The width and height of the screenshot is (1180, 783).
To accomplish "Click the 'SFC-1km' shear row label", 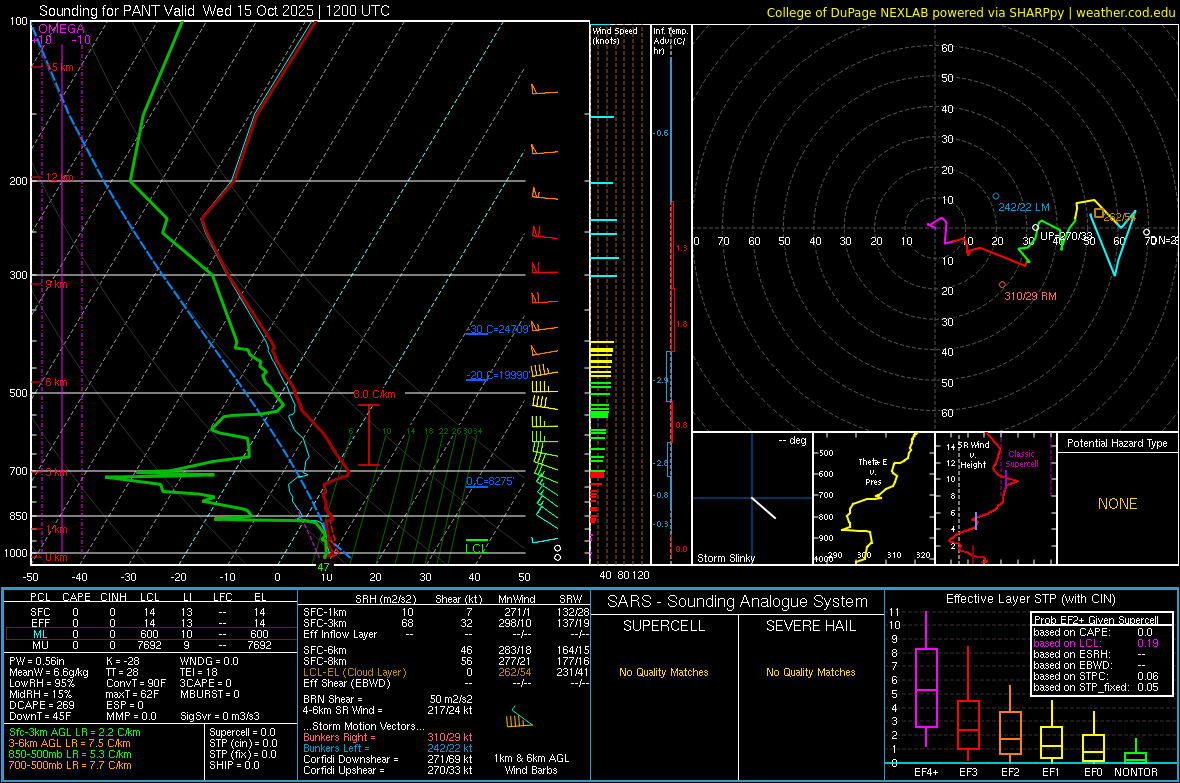I will point(324,612).
